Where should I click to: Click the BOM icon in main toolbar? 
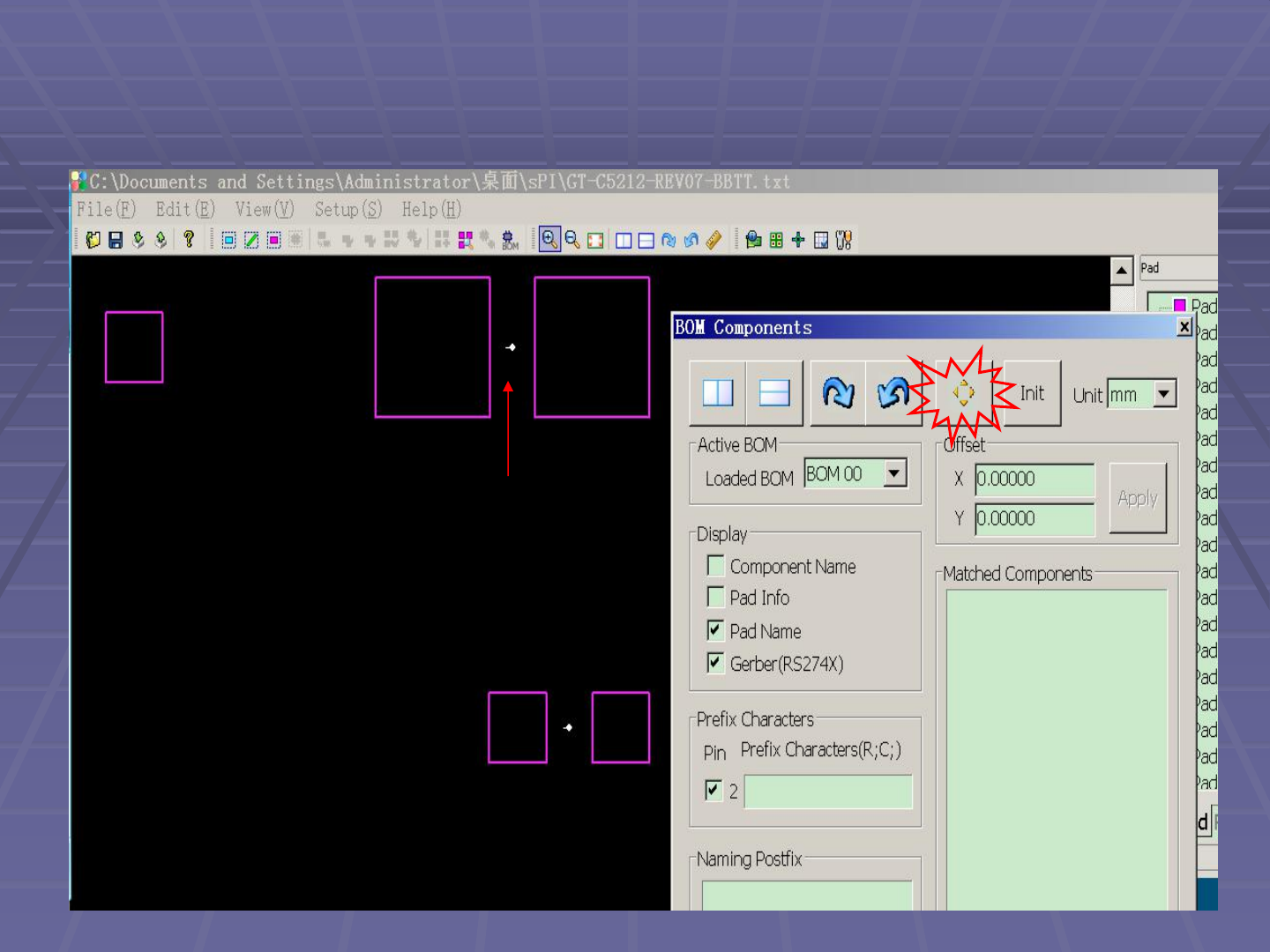coord(510,240)
